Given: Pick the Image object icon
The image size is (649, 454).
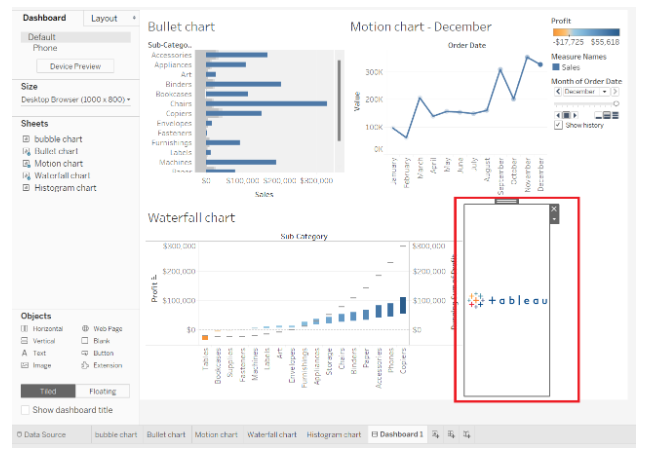Looking at the screenshot, I should click(25, 365).
